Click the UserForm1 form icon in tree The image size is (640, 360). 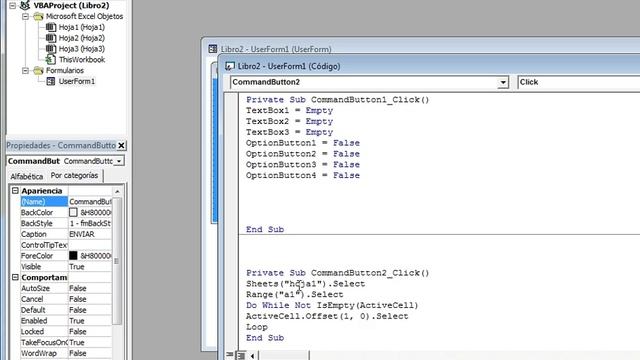(x=51, y=81)
